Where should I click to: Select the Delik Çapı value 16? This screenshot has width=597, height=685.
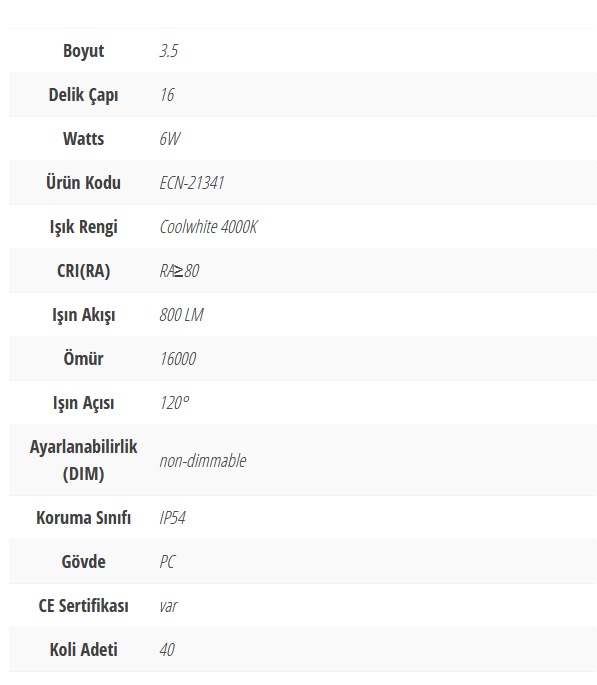point(167,95)
